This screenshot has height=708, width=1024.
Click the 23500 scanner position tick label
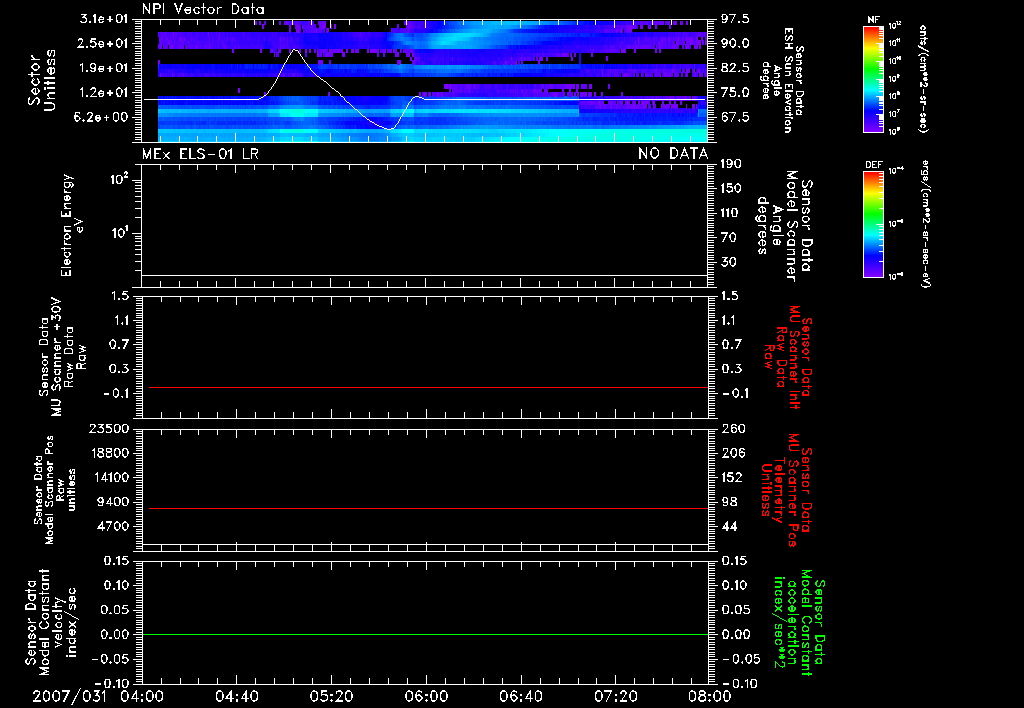coord(109,429)
